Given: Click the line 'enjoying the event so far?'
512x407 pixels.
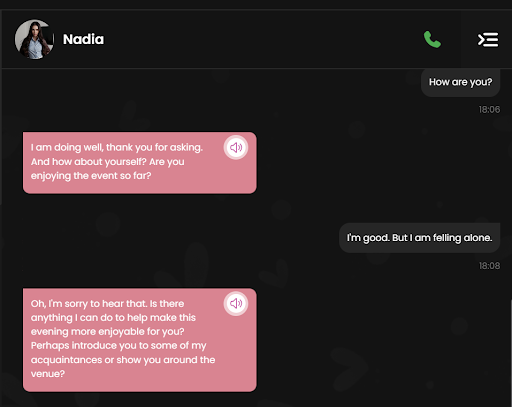Looking at the screenshot, I should coord(91,176).
